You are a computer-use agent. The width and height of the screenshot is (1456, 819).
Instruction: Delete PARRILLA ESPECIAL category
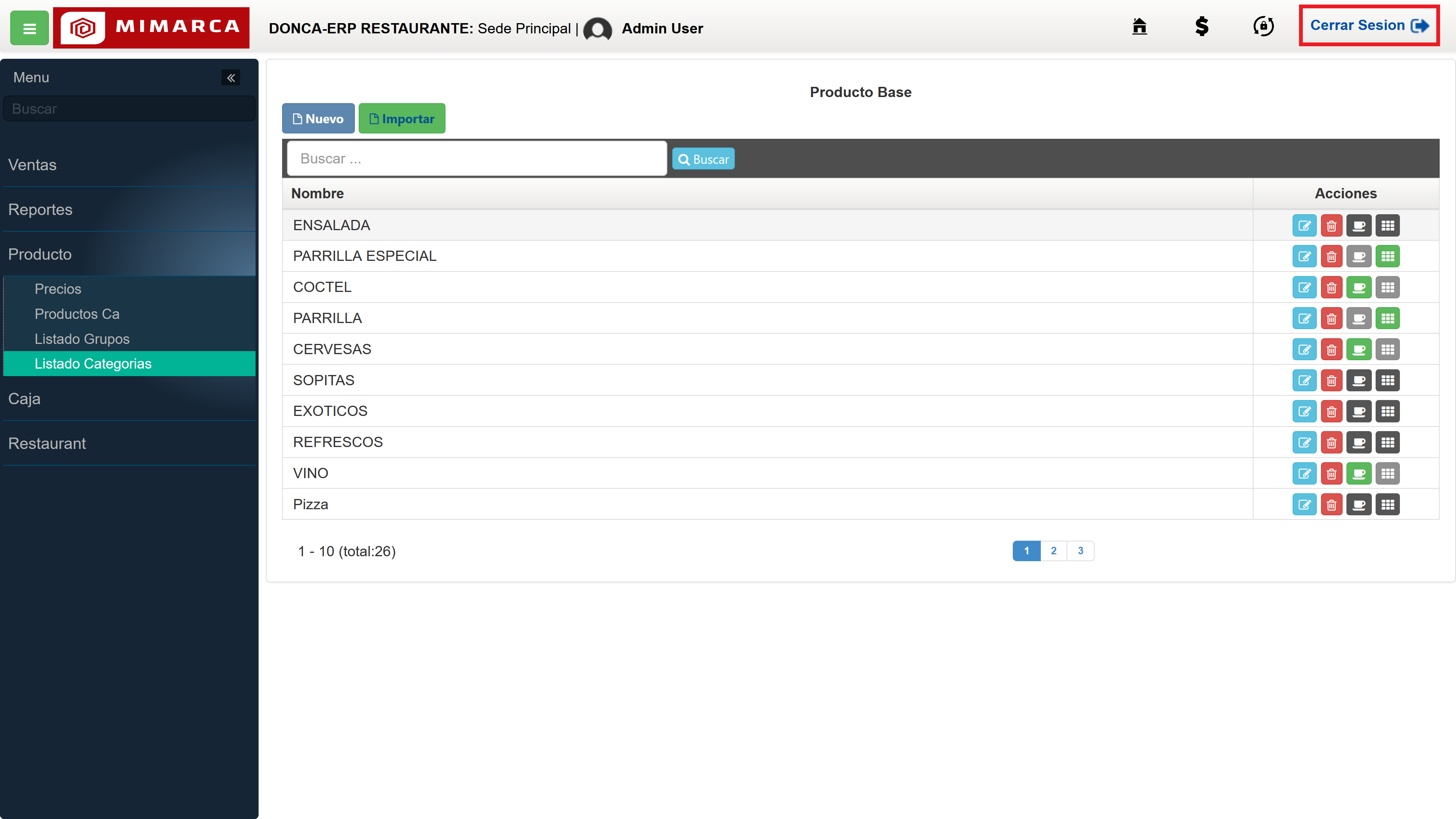[x=1332, y=257]
